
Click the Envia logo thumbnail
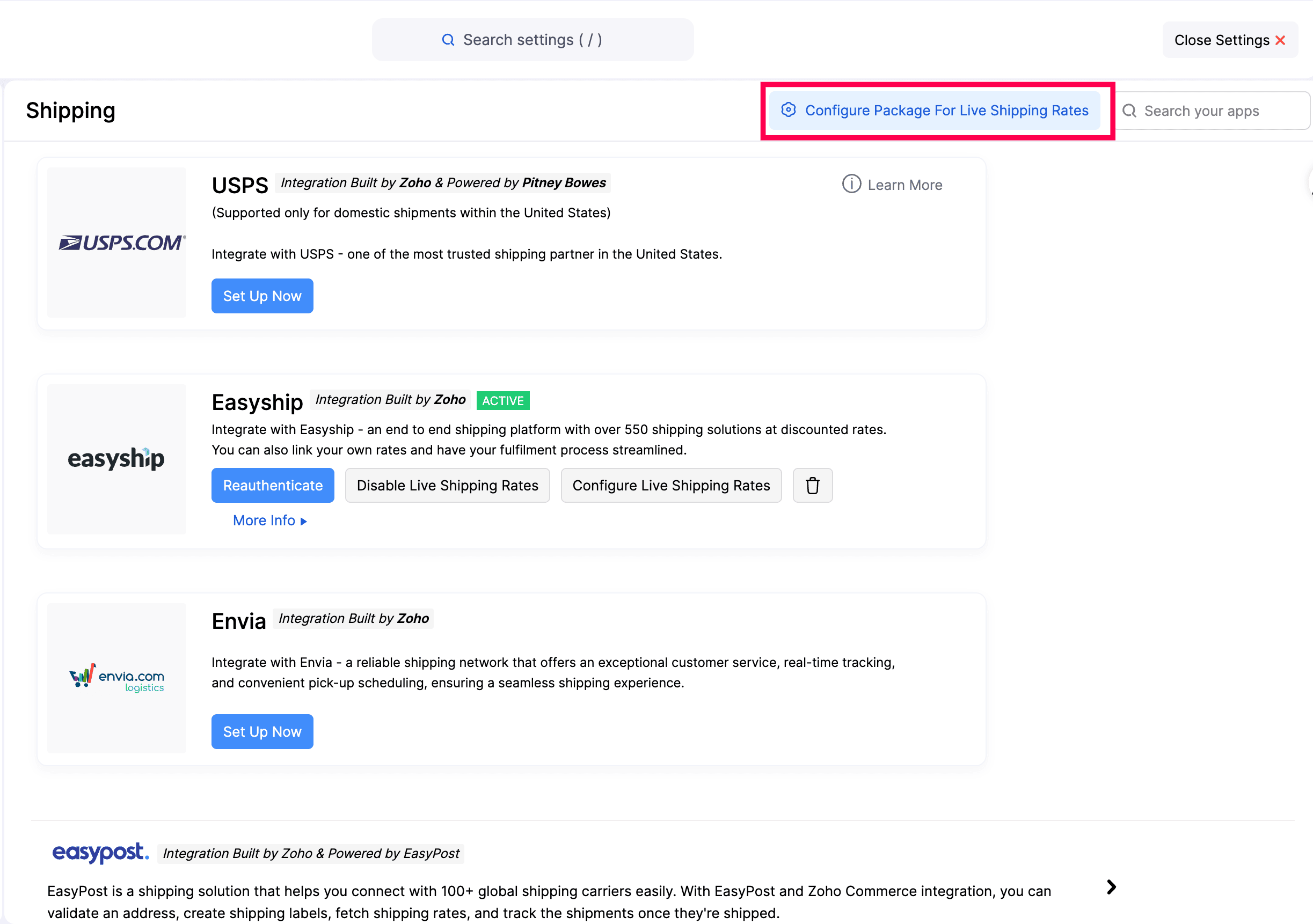click(x=116, y=678)
